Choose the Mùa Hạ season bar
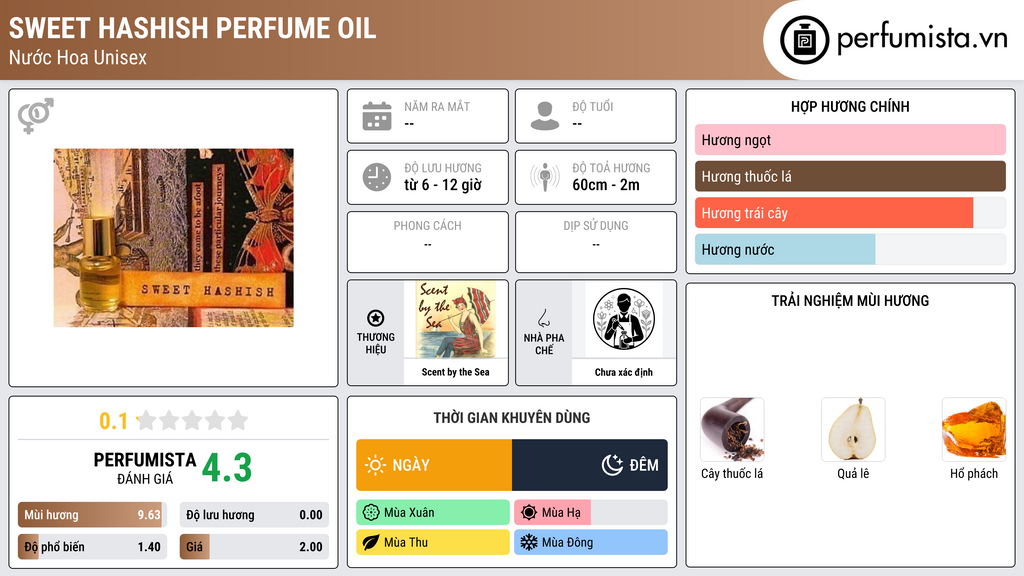This screenshot has height=576, width=1024. (590, 513)
